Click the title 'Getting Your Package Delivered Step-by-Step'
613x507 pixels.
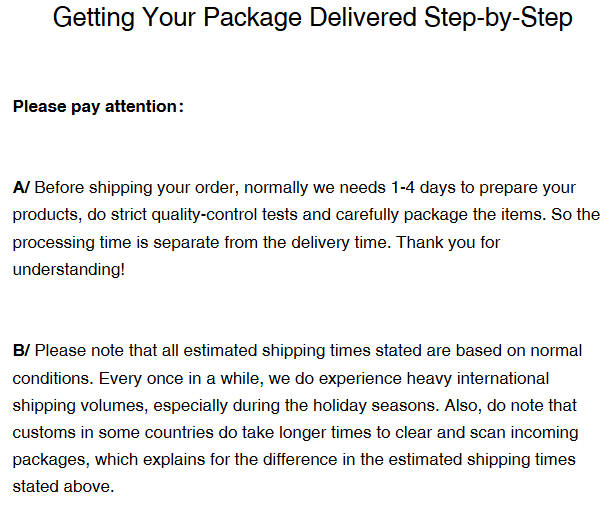coord(312,19)
